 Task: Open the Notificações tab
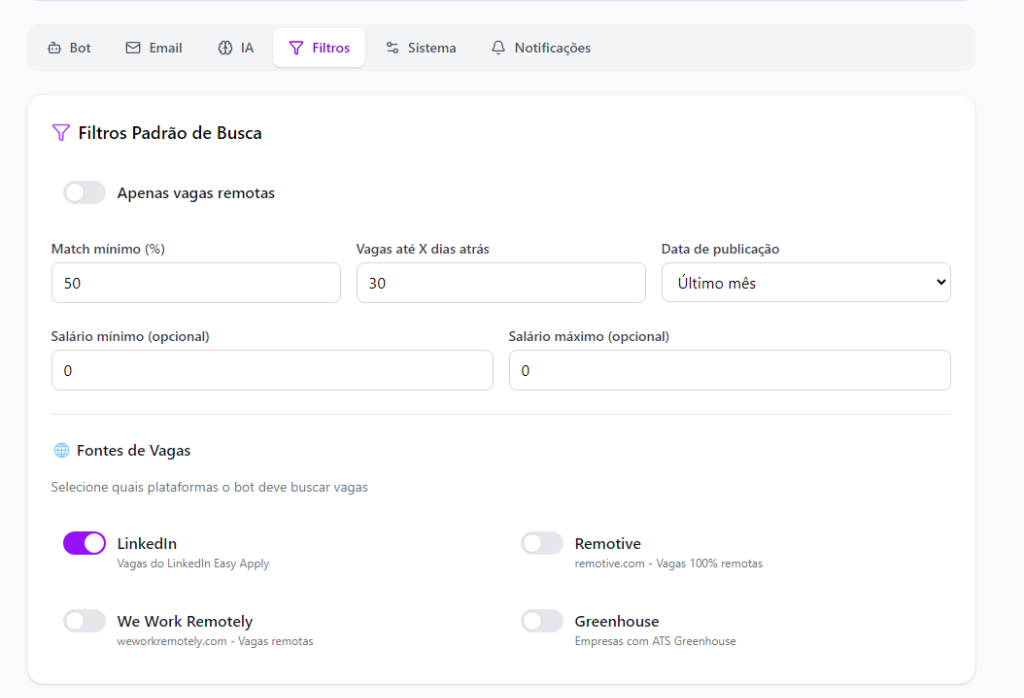pyautogui.click(x=541, y=48)
